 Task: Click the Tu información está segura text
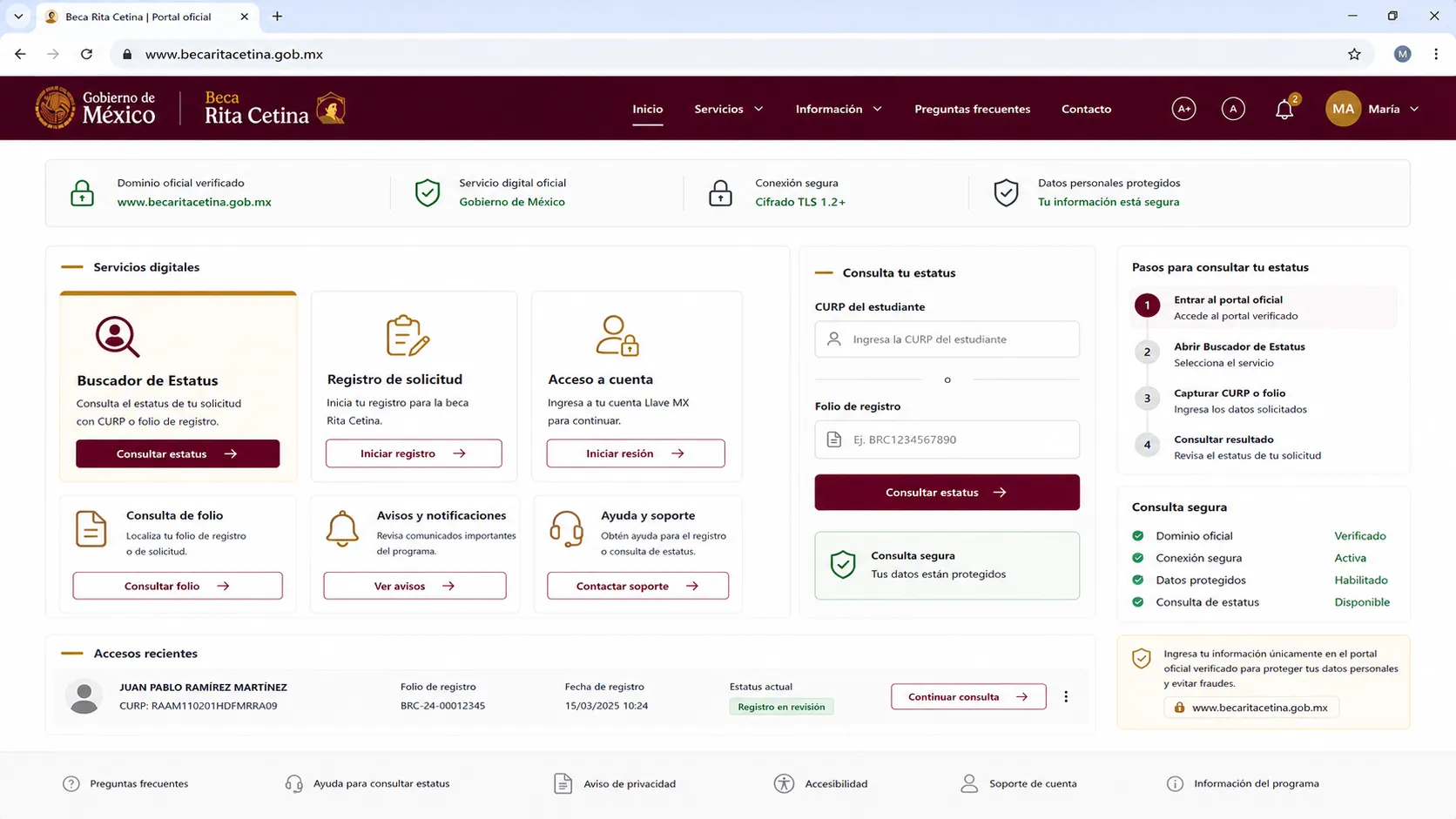(1109, 202)
